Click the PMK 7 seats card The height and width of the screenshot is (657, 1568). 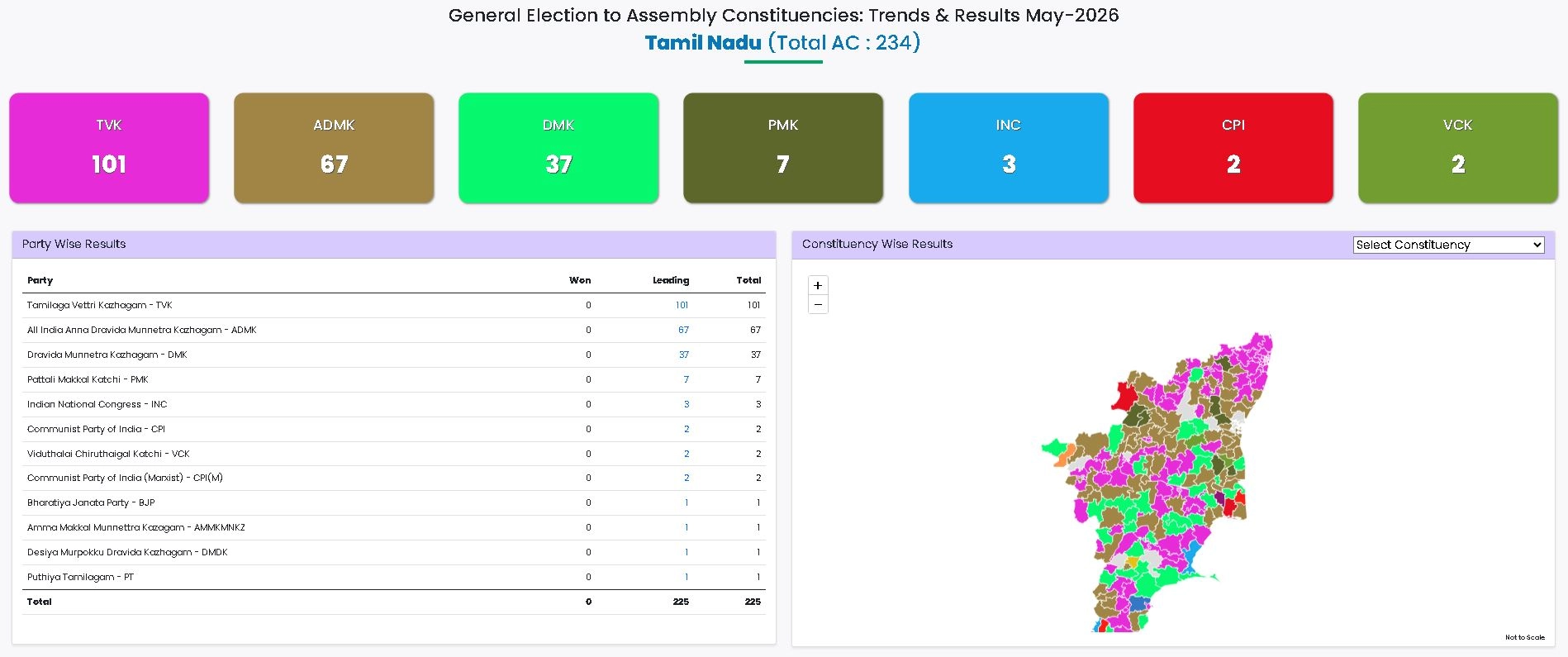[x=783, y=148]
